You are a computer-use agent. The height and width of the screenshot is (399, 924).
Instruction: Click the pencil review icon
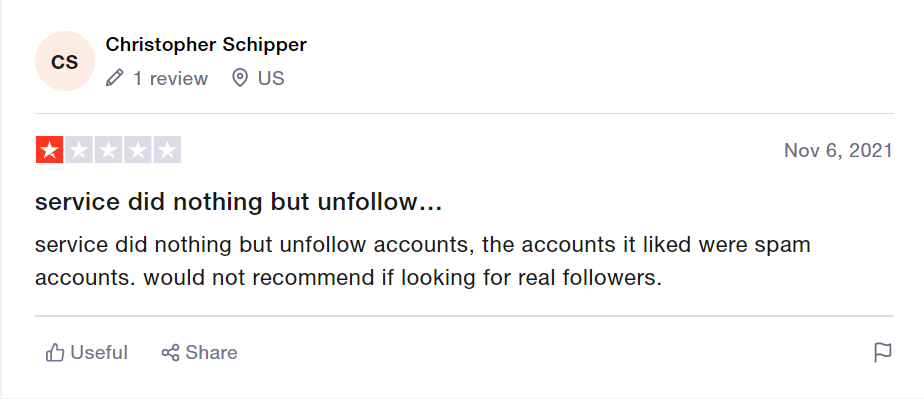114,78
